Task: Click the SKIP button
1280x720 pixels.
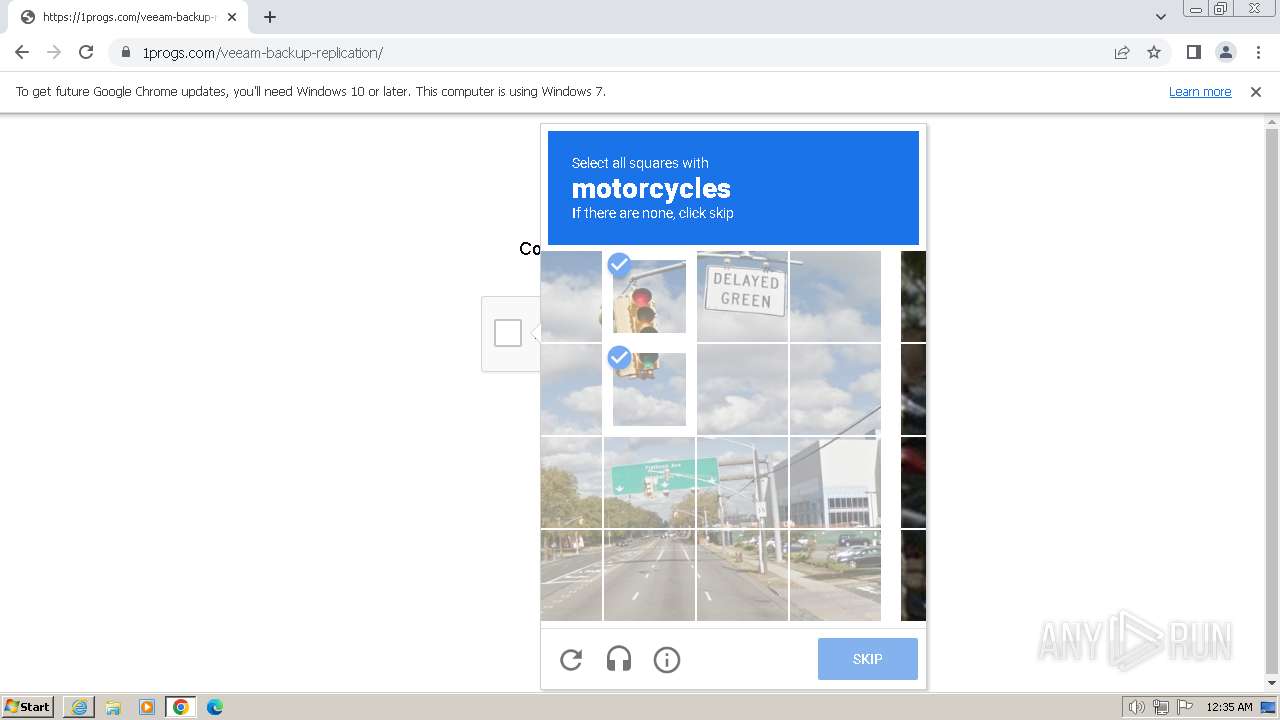Action: pos(867,659)
